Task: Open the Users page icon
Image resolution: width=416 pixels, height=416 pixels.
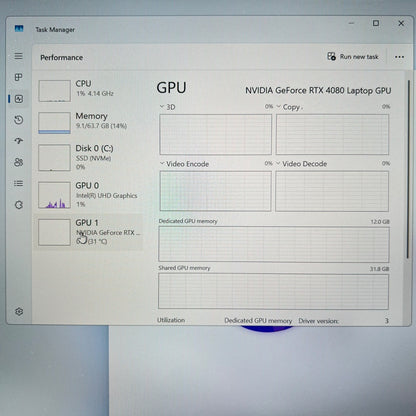Action: pyautogui.click(x=19, y=162)
